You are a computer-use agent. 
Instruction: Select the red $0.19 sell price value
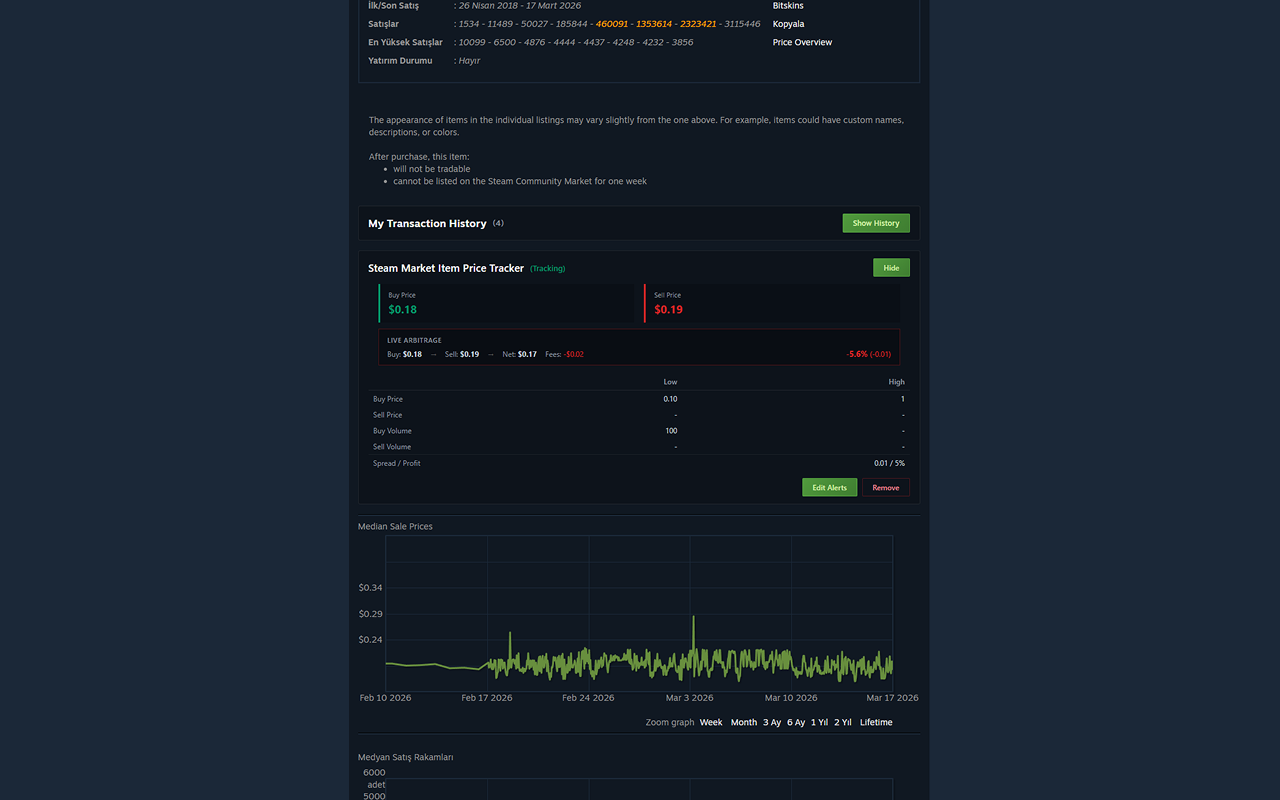[x=669, y=310]
